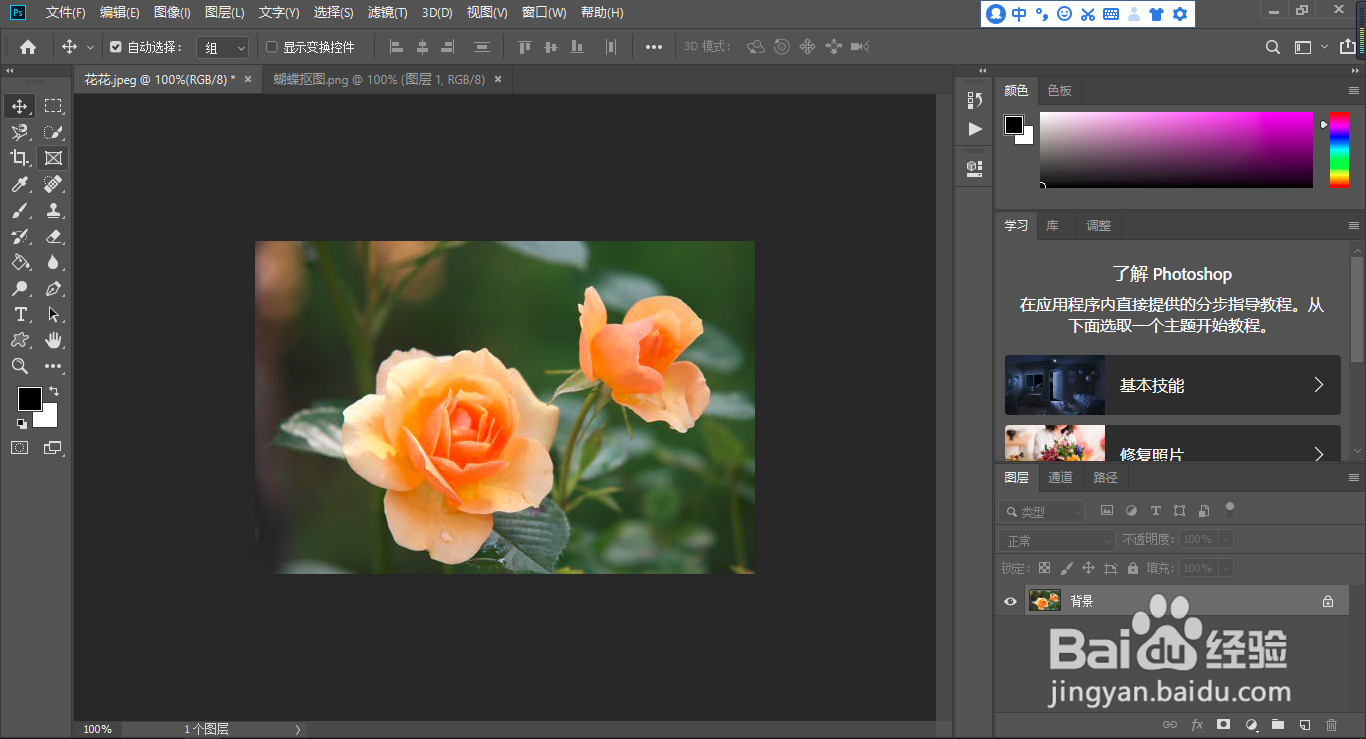Select the Eraser tool
Screen dimensions: 1366x739
[x=53, y=237]
